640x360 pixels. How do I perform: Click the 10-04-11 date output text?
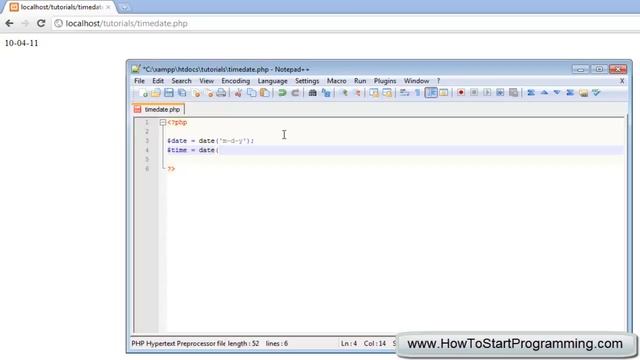click(x=21, y=43)
